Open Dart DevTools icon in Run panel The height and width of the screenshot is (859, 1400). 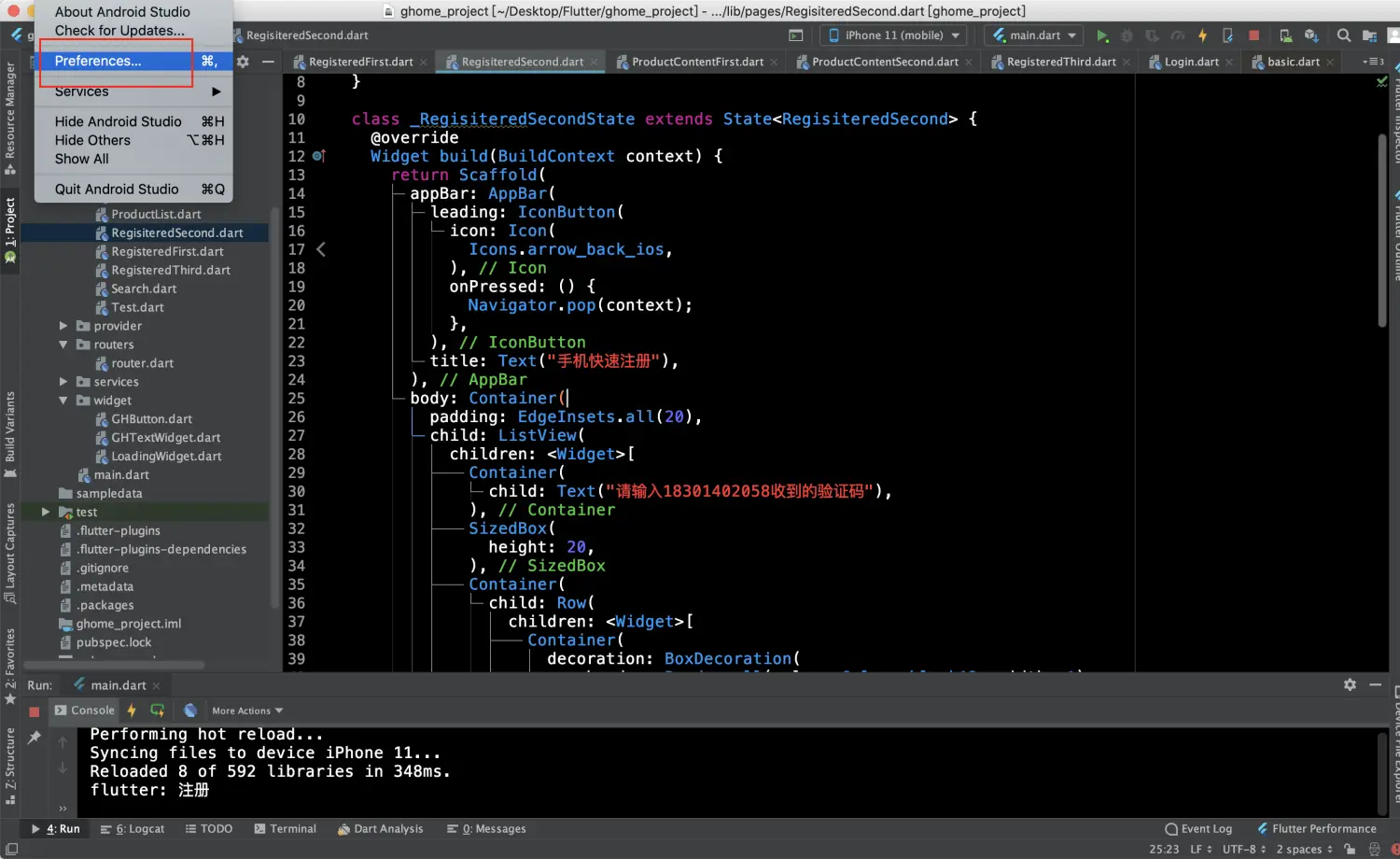[x=190, y=711]
